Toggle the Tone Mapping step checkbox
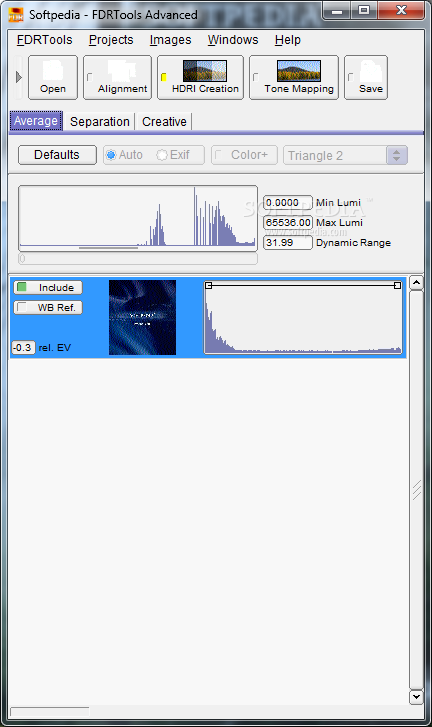 tap(255, 77)
